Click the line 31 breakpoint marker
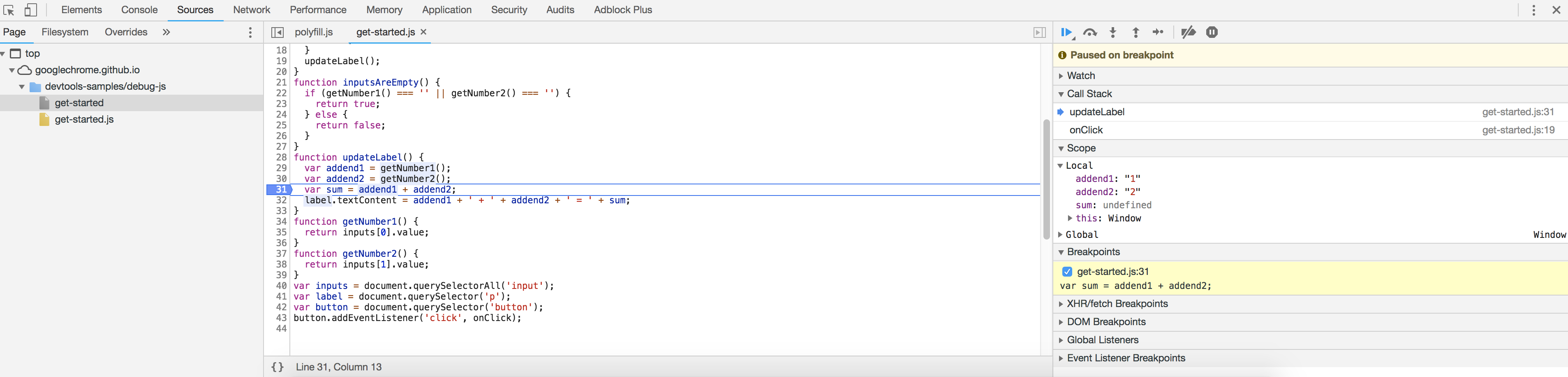This screenshot has width=1568, height=377. (280, 189)
